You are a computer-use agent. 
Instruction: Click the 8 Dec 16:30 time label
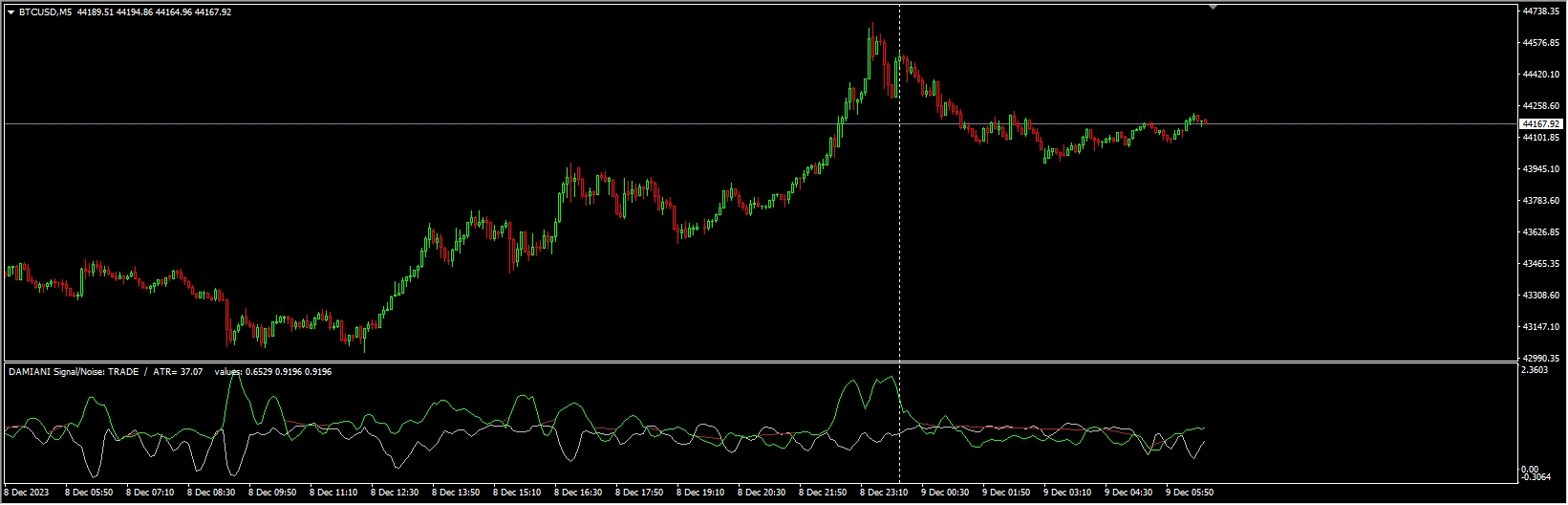point(578,493)
